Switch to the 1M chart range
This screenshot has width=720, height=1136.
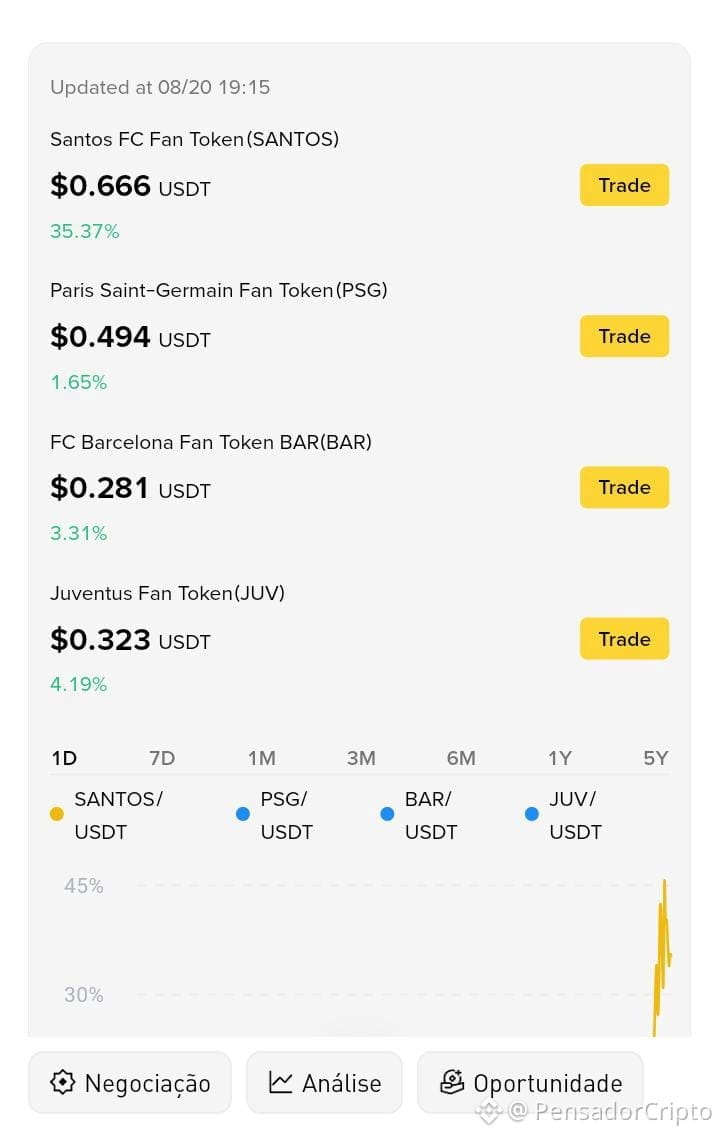(x=261, y=758)
